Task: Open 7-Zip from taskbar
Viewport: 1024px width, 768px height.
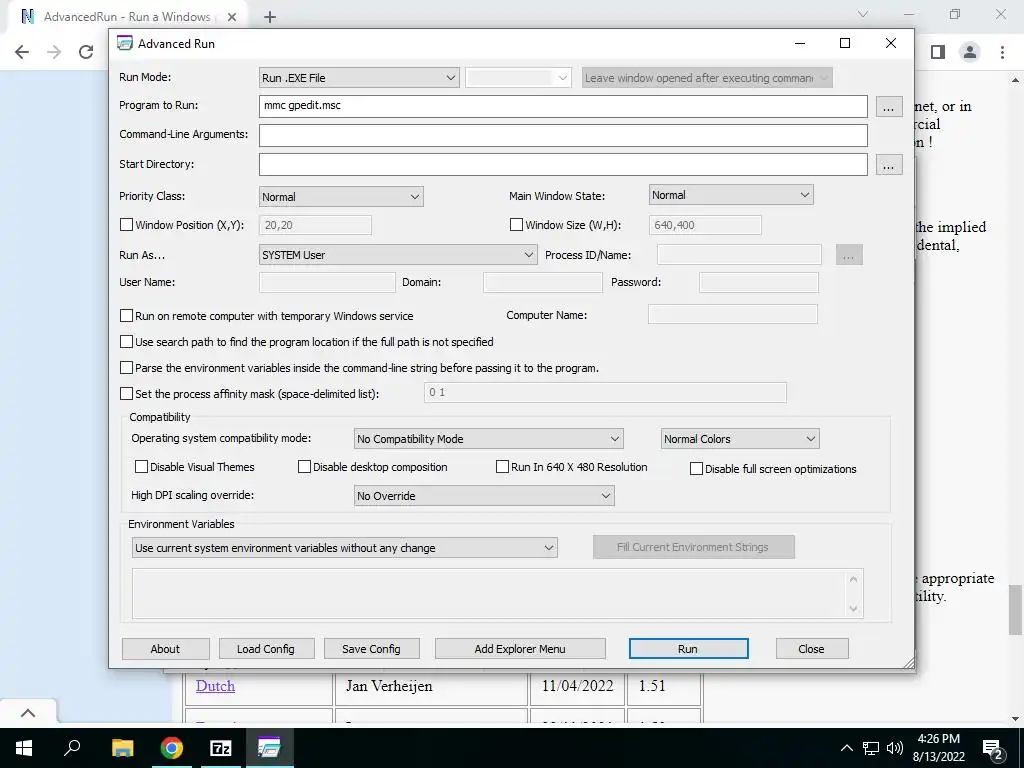Action: click(221, 748)
